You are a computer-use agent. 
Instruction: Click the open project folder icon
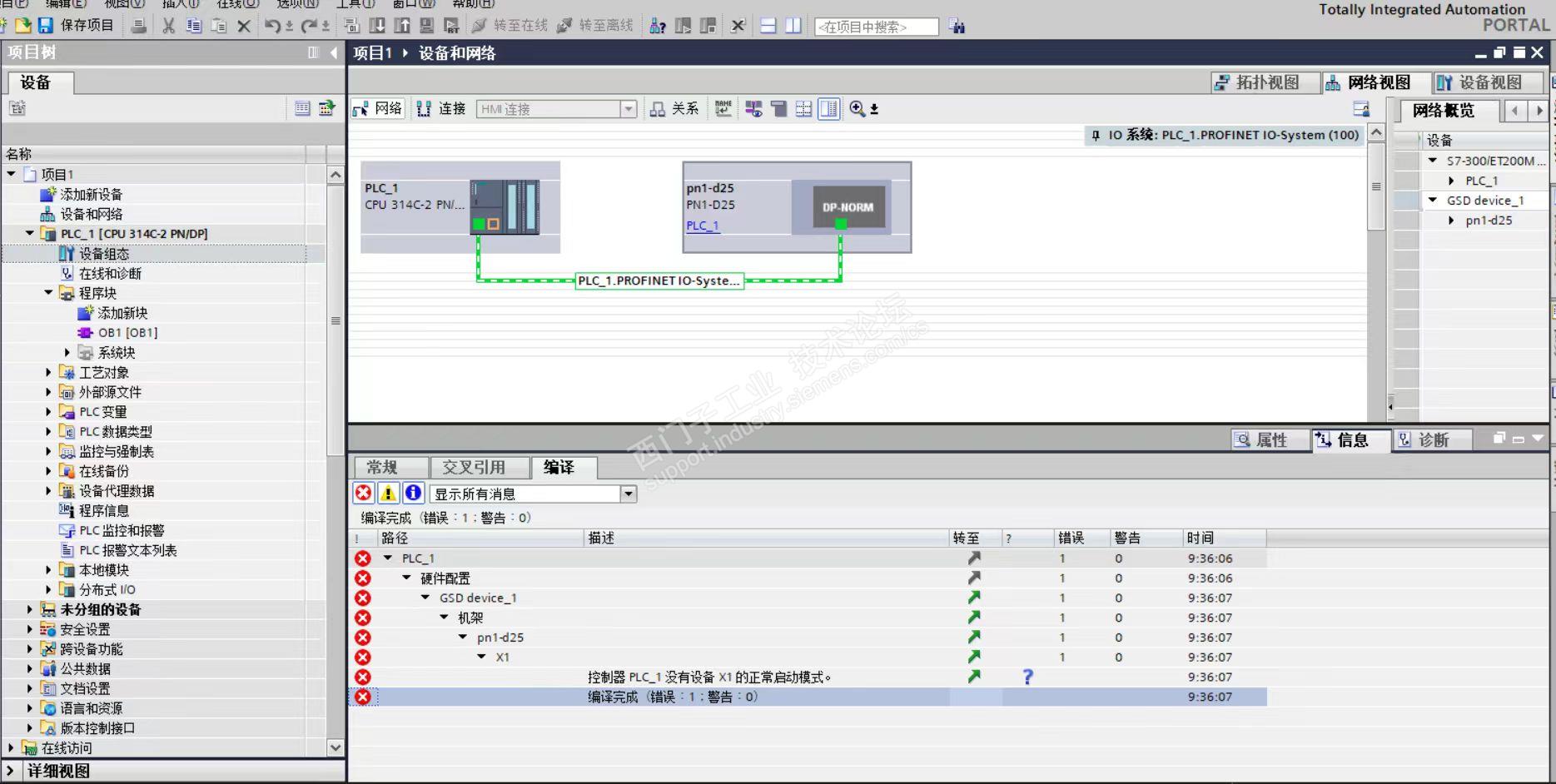[23, 26]
